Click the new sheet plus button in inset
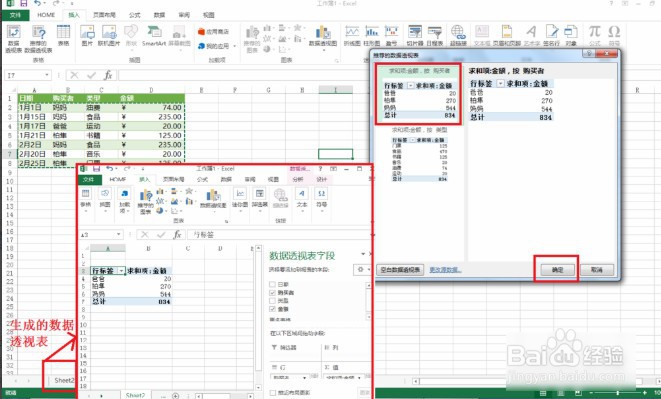The width and height of the screenshot is (661, 399). point(175,396)
